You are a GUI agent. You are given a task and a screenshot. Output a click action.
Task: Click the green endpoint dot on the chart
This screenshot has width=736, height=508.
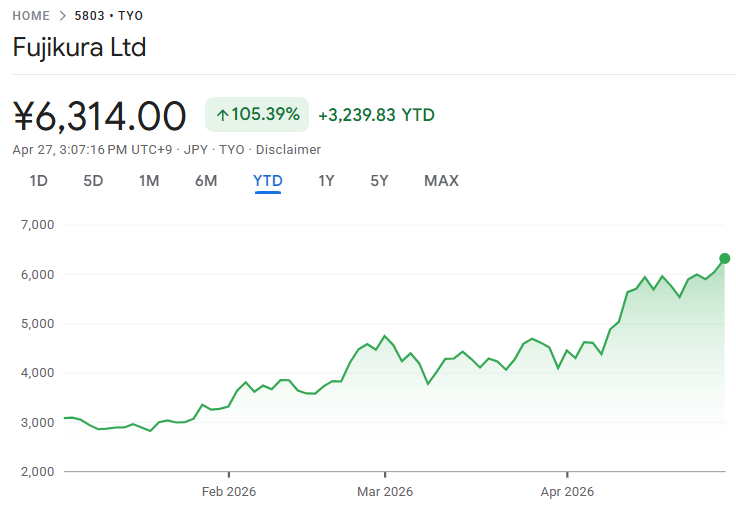click(x=724, y=258)
